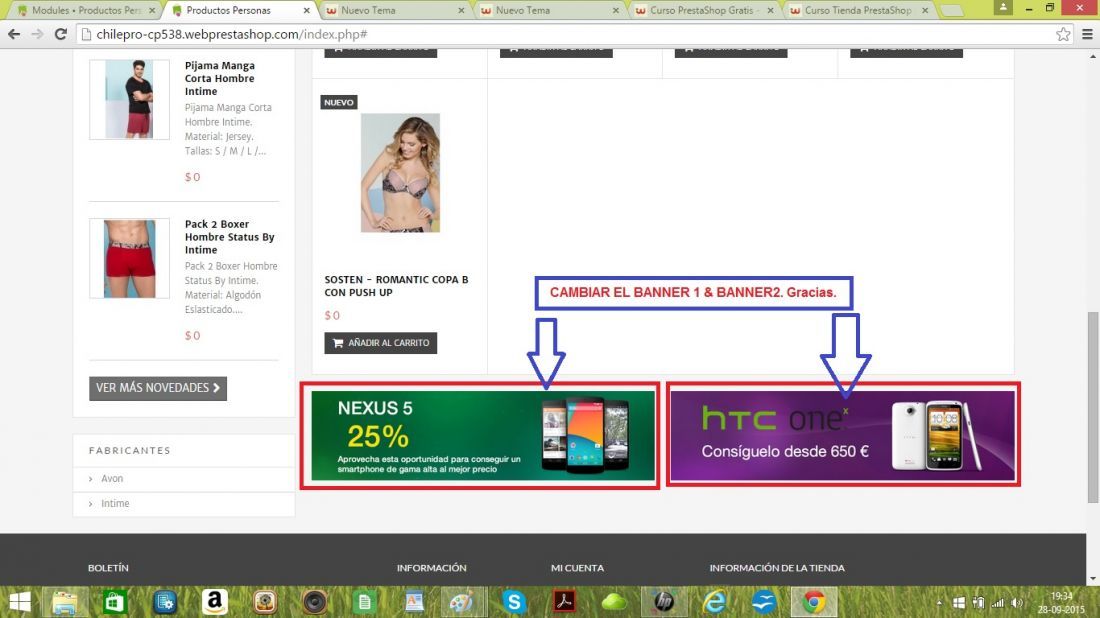
Task: Close the Productos Personas tab
Action: tap(307, 11)
